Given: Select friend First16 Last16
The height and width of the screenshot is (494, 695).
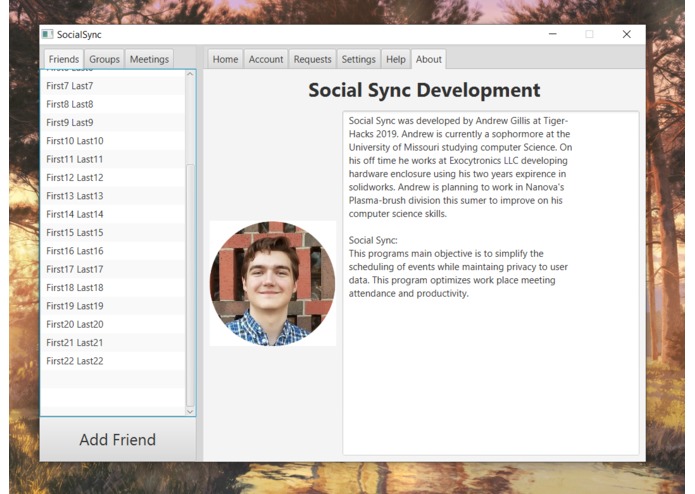Looking at the screenshot, I should pyautogui.click(x=113, y=251).
